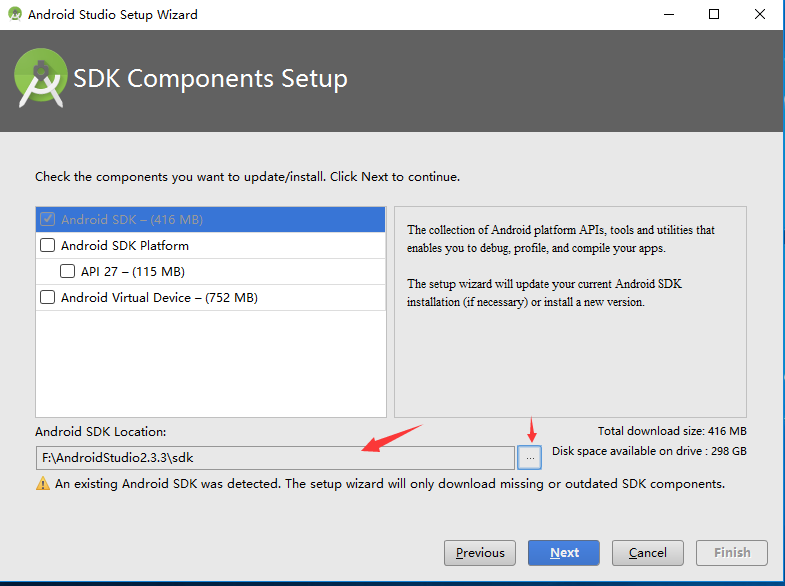This screenshot has height=586, width=785.
Task: Check the API 27 (115 MB) checkbox
Action: (68, 271)
